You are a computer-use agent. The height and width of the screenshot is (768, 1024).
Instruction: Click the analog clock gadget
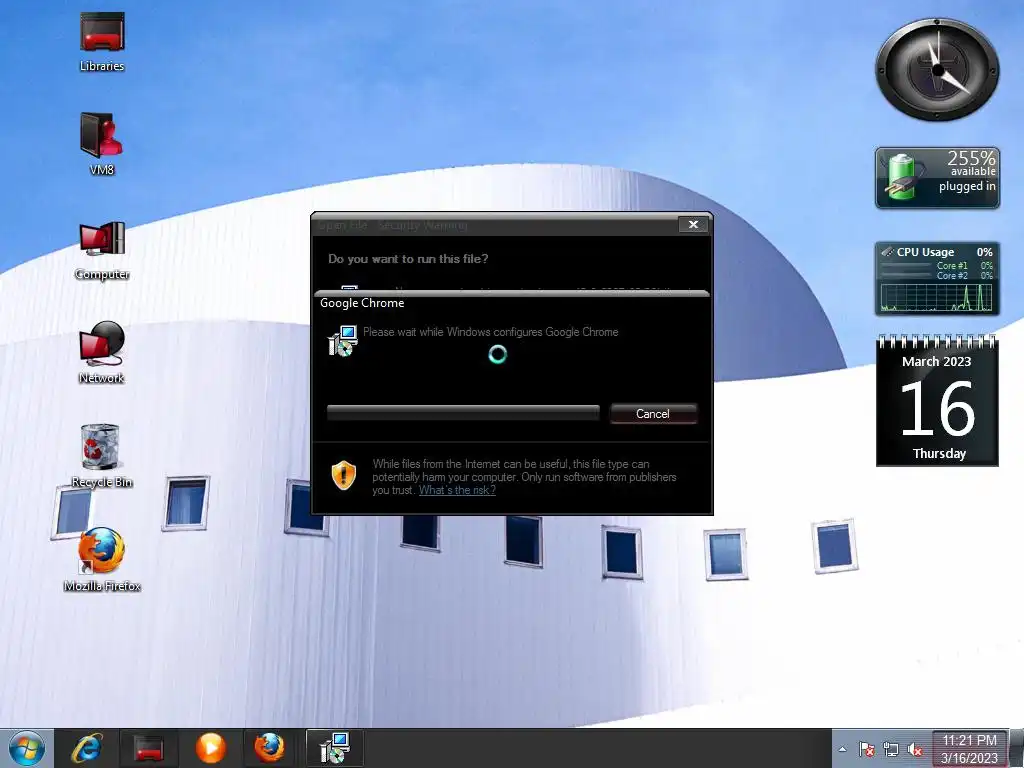(x=937, y=69)
